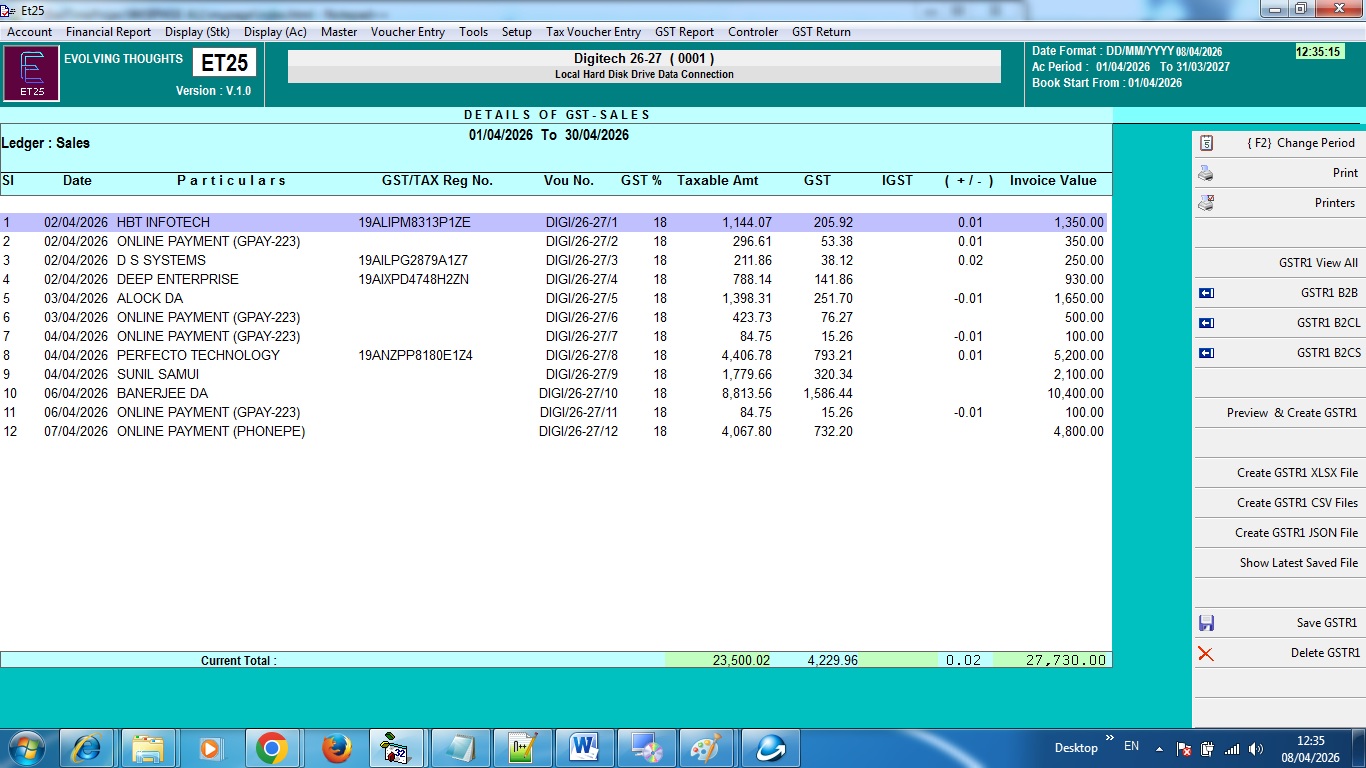Expand hidden system tray icons arrow
Image resolution: width=1366 pixels, height=768 pixels.
point(1159,748)
